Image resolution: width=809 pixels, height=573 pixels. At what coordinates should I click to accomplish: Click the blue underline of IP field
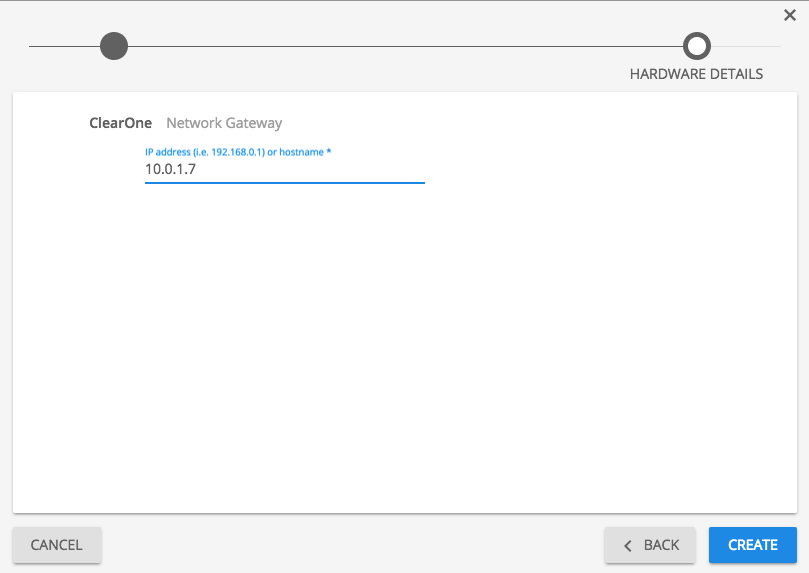click(x=285, y=183)
